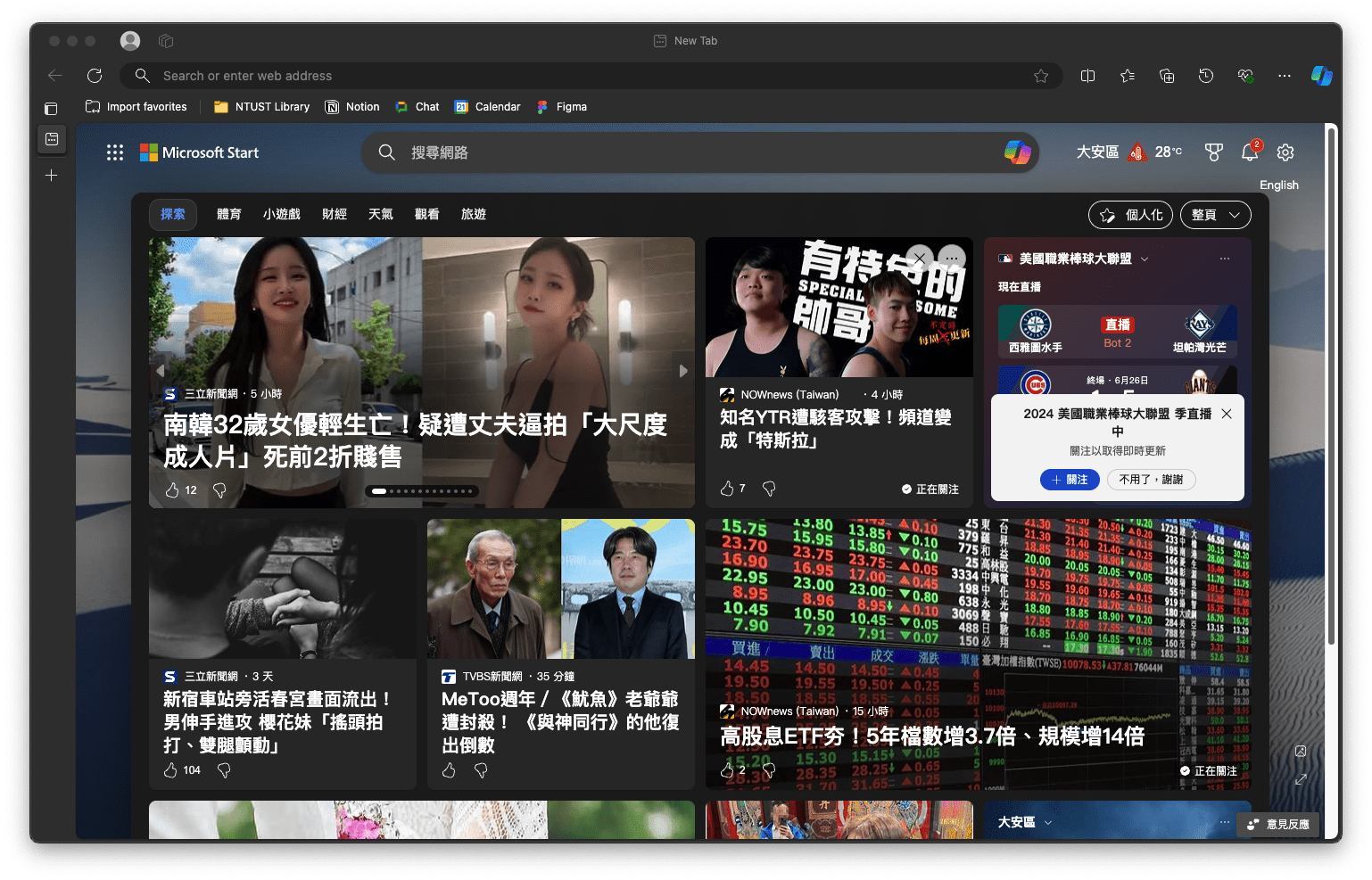This screenshot has height=880, width=1372.
Task: Open Microsoft Rewards trophy icon
Action: coord(1213,152)
